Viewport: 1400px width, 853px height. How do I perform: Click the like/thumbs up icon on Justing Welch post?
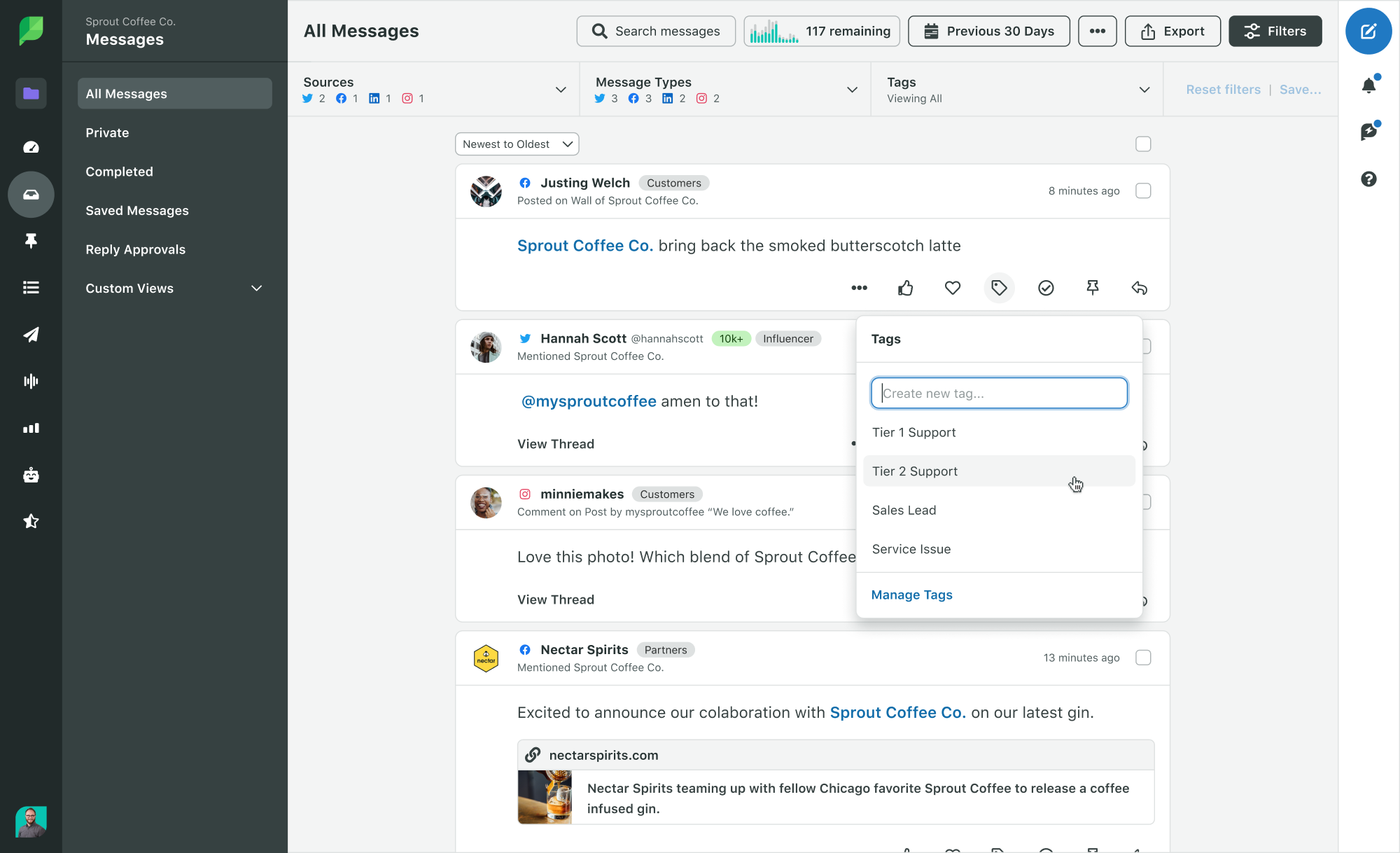[905, 288]
